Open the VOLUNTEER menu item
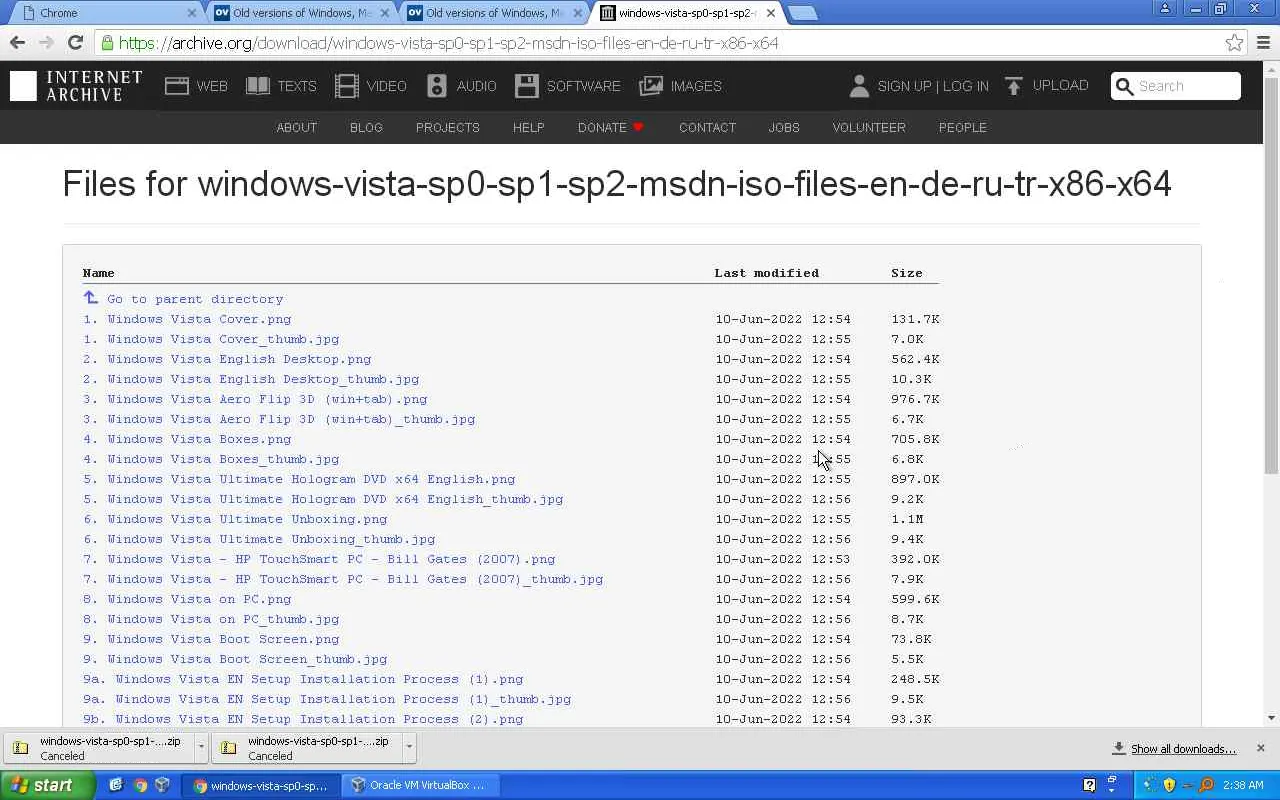This screenshot has height=800, width=1280. click(x=869, y=127)
